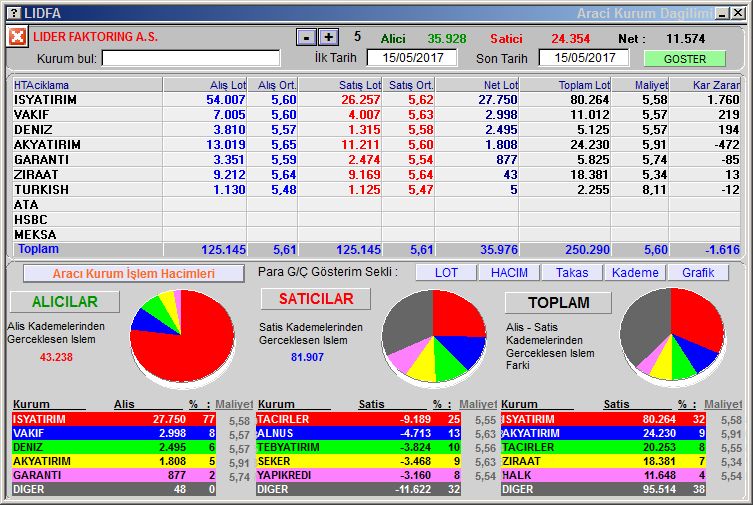
Task: Decrease the count with the minus button
Action: pos(306,37)
